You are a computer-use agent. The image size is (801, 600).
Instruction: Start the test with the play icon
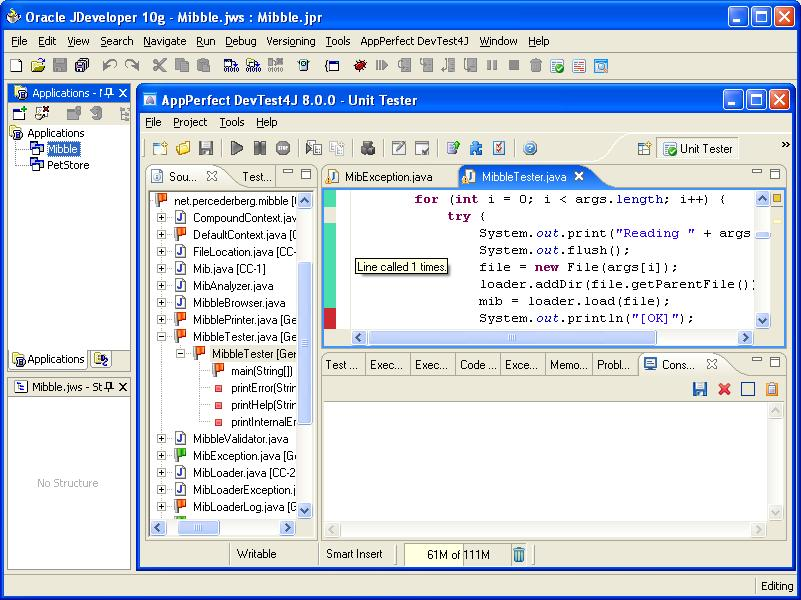coord(237,149)
